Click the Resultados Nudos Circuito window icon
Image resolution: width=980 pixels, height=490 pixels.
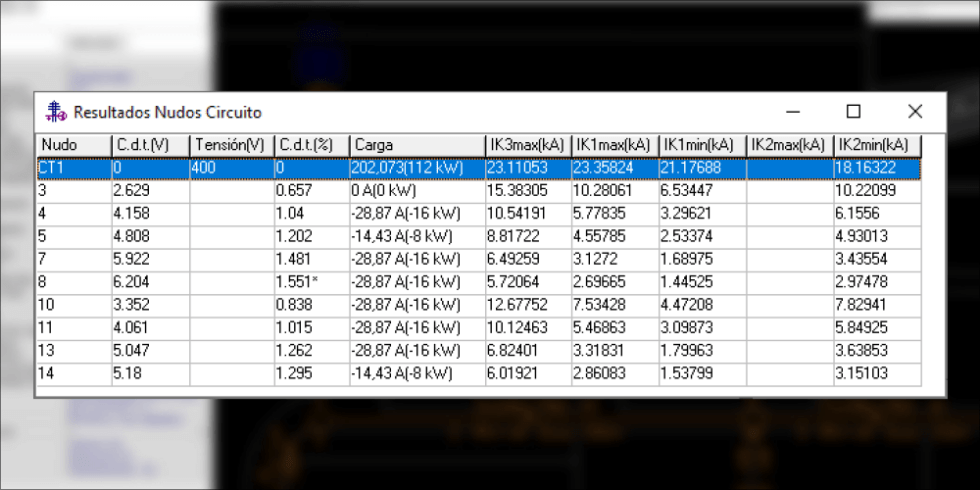[56, 112]
